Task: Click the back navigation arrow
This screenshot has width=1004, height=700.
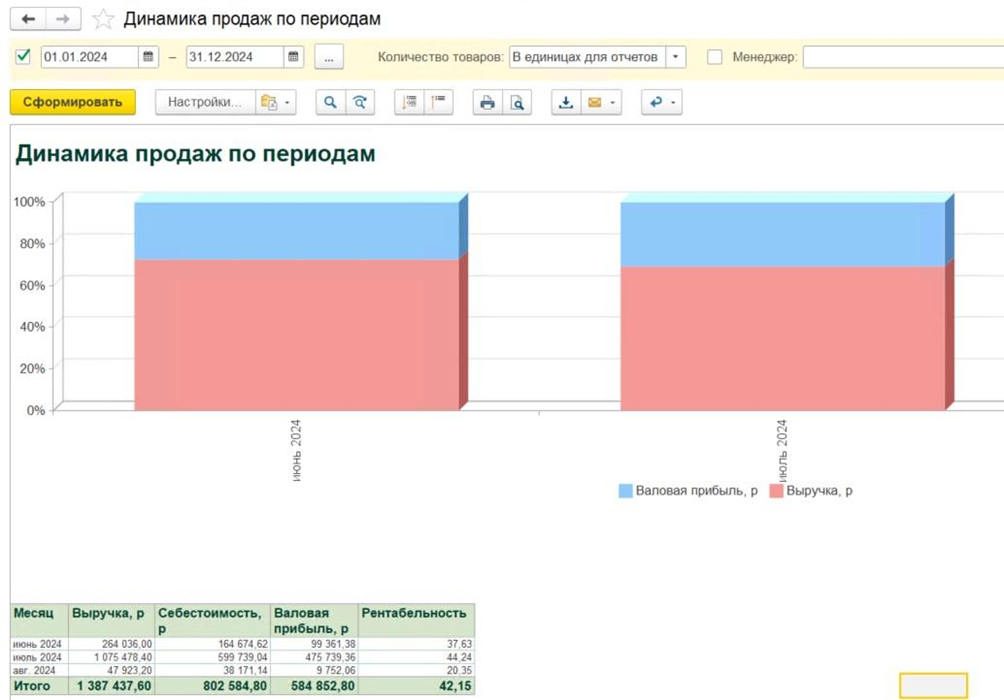Action: (x=28, y=20)
